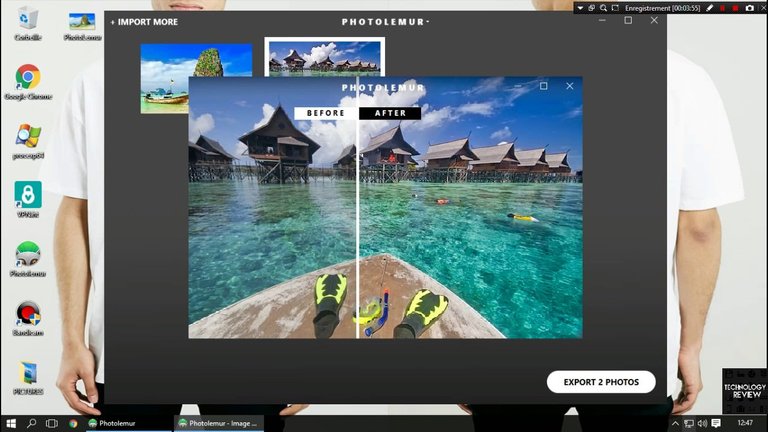Open the Photolemur picture file on desktop
The height and width of the screenshot is (432, 768).
point(82,26)
